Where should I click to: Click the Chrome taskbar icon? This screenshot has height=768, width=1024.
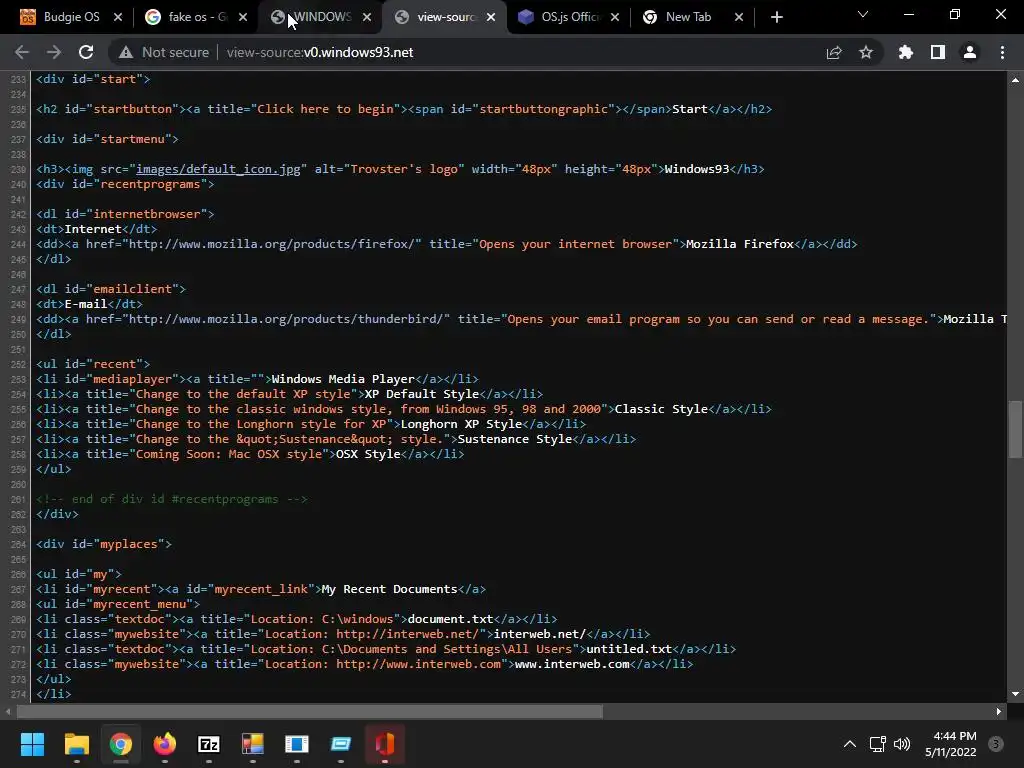click(121, 744)
